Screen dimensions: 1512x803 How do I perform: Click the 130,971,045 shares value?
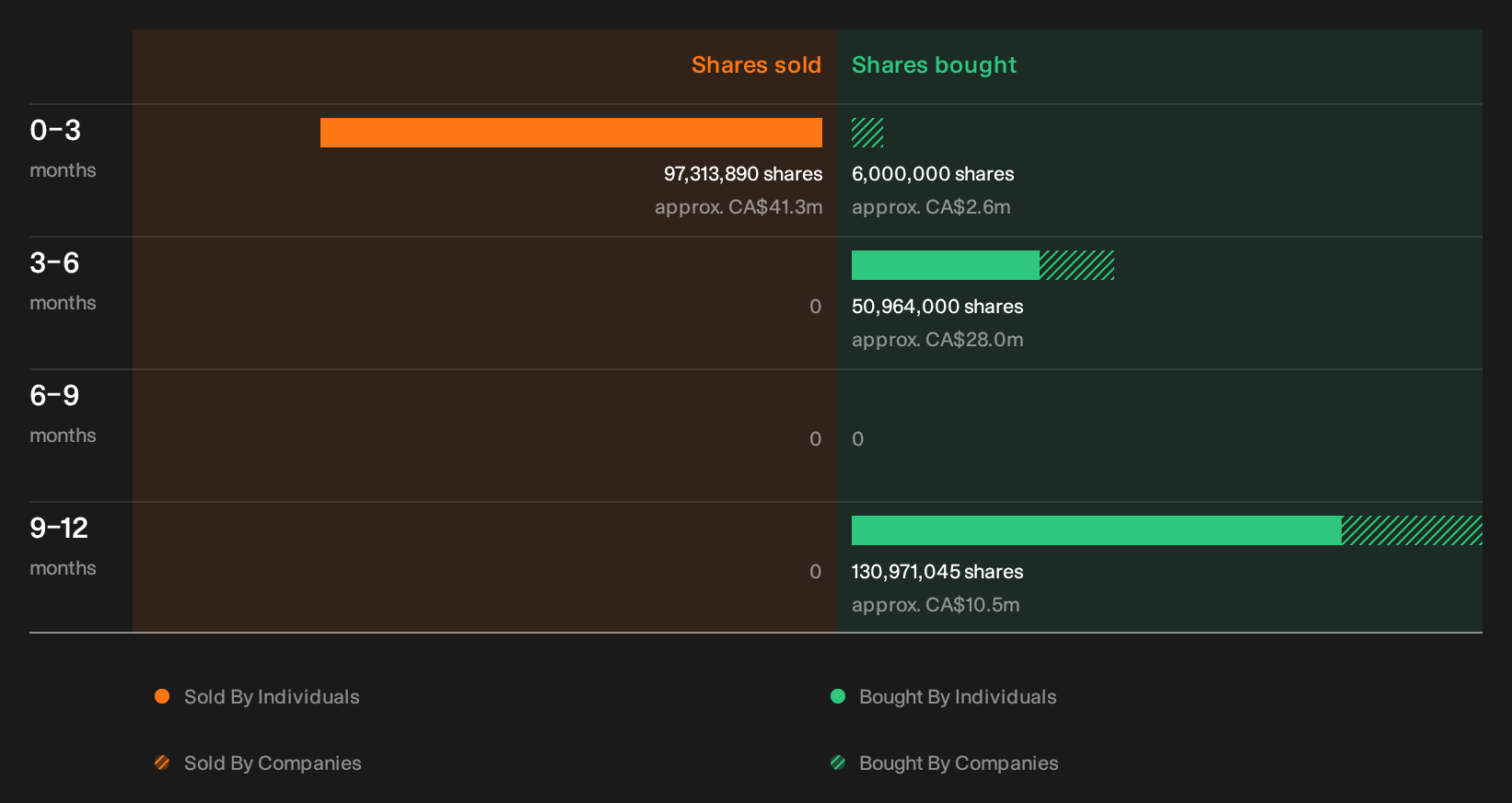[x=937, y=572]
